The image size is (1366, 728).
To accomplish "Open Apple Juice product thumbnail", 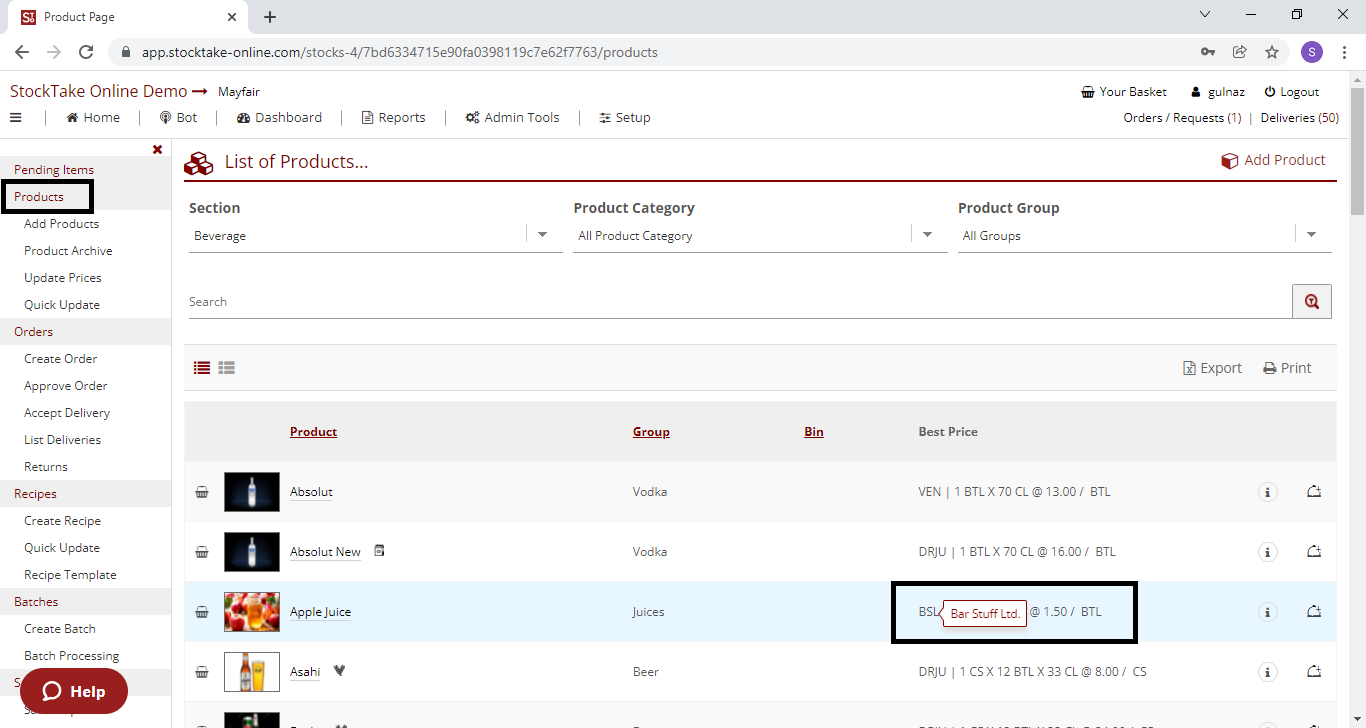I will click(x=252, y=612).
